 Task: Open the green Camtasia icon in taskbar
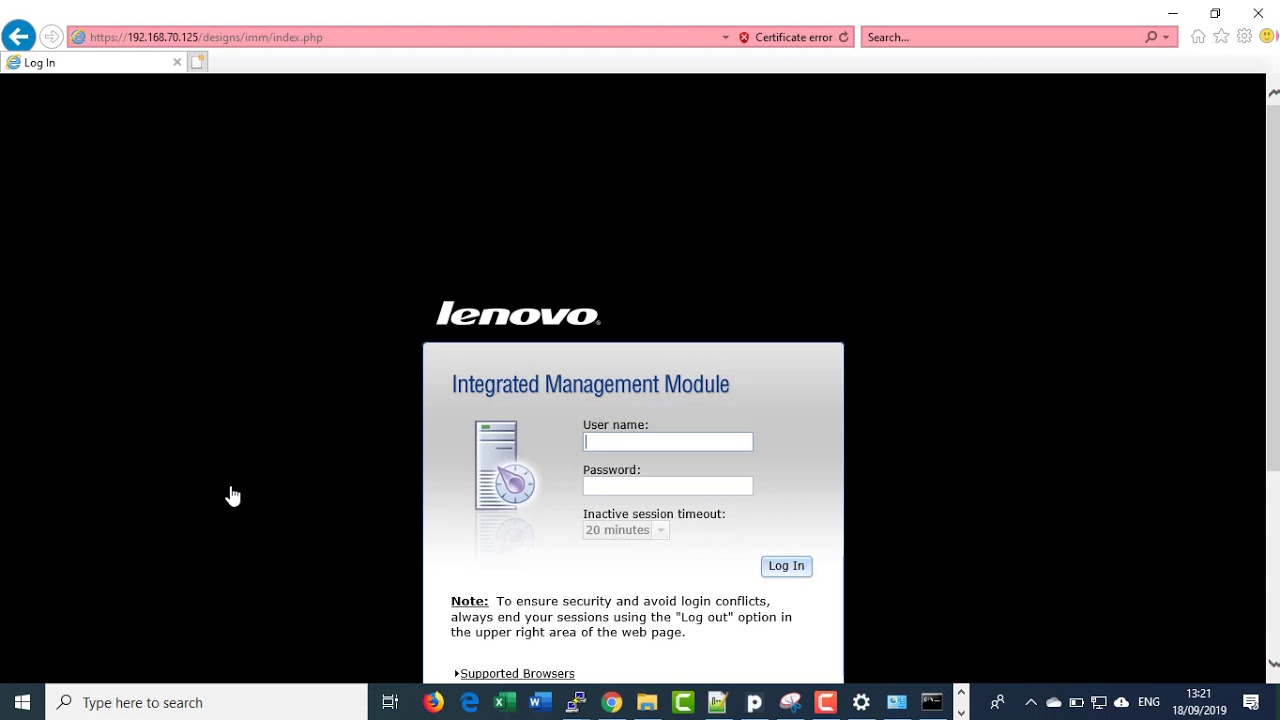683,702
